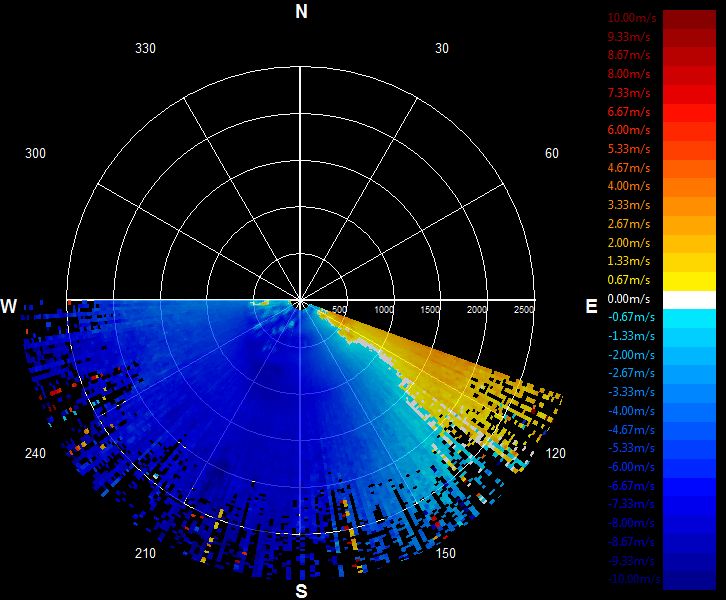Click the E compass label
Screen dimensions: 726x600
(591, 306)
